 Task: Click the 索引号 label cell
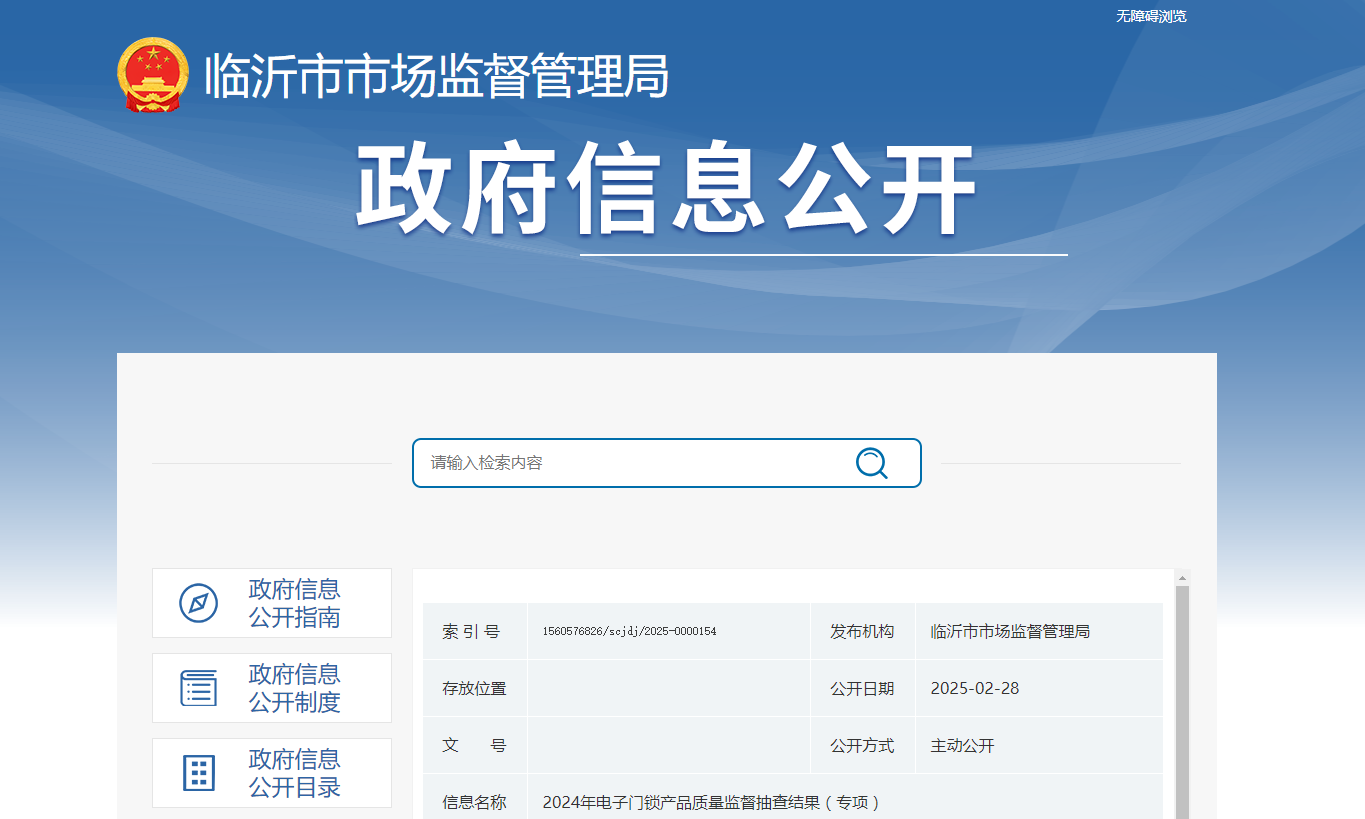click(x=471, y=632)
